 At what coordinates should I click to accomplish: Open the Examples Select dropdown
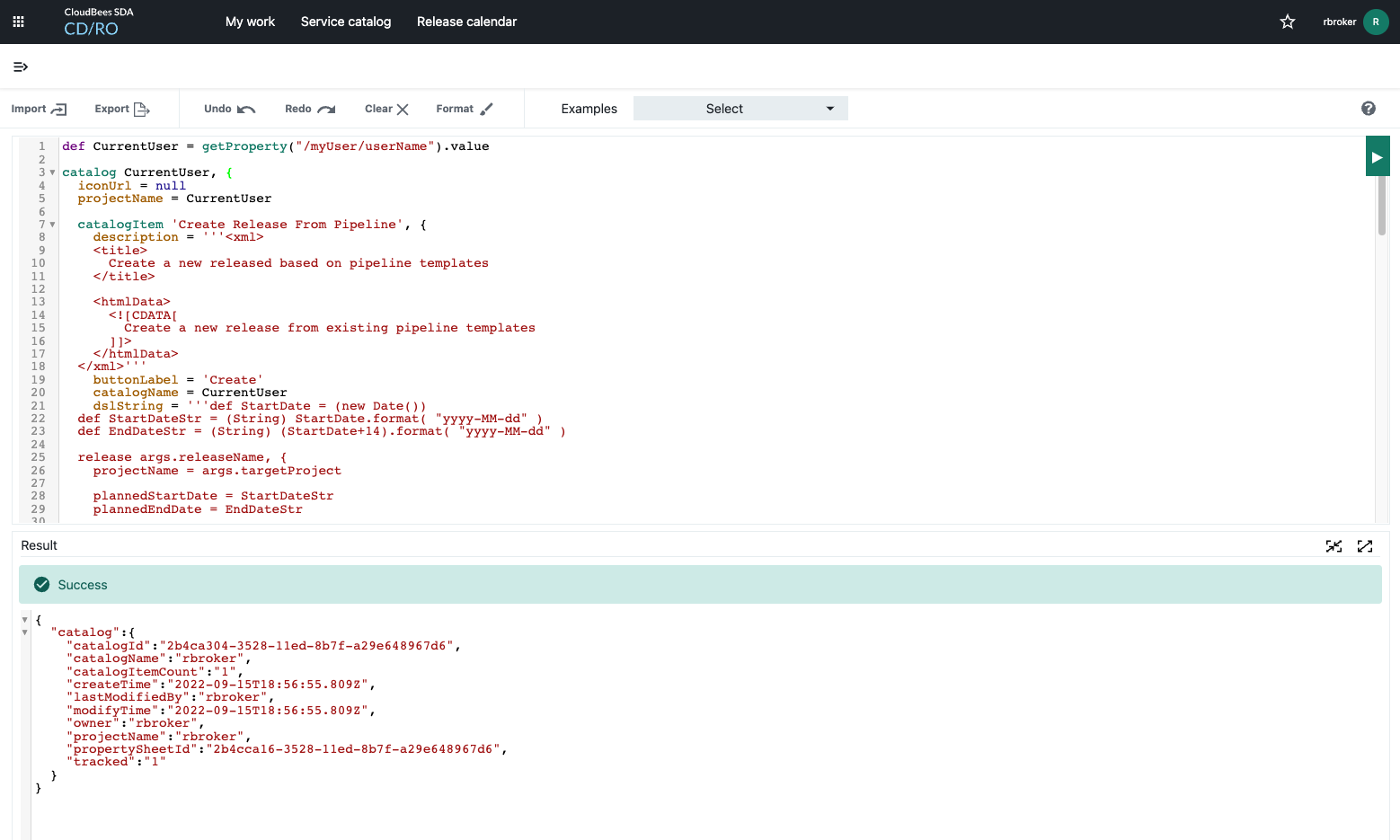740,108
